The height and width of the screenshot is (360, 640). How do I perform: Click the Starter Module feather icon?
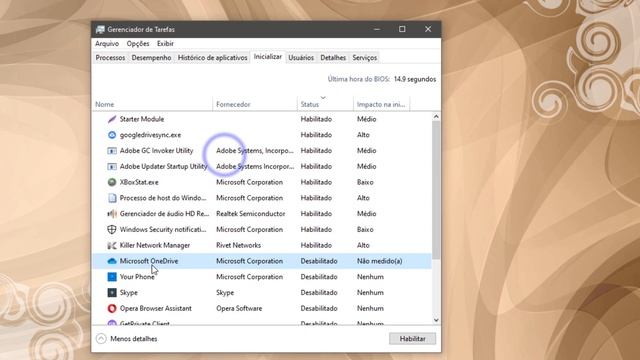point(112,119)
